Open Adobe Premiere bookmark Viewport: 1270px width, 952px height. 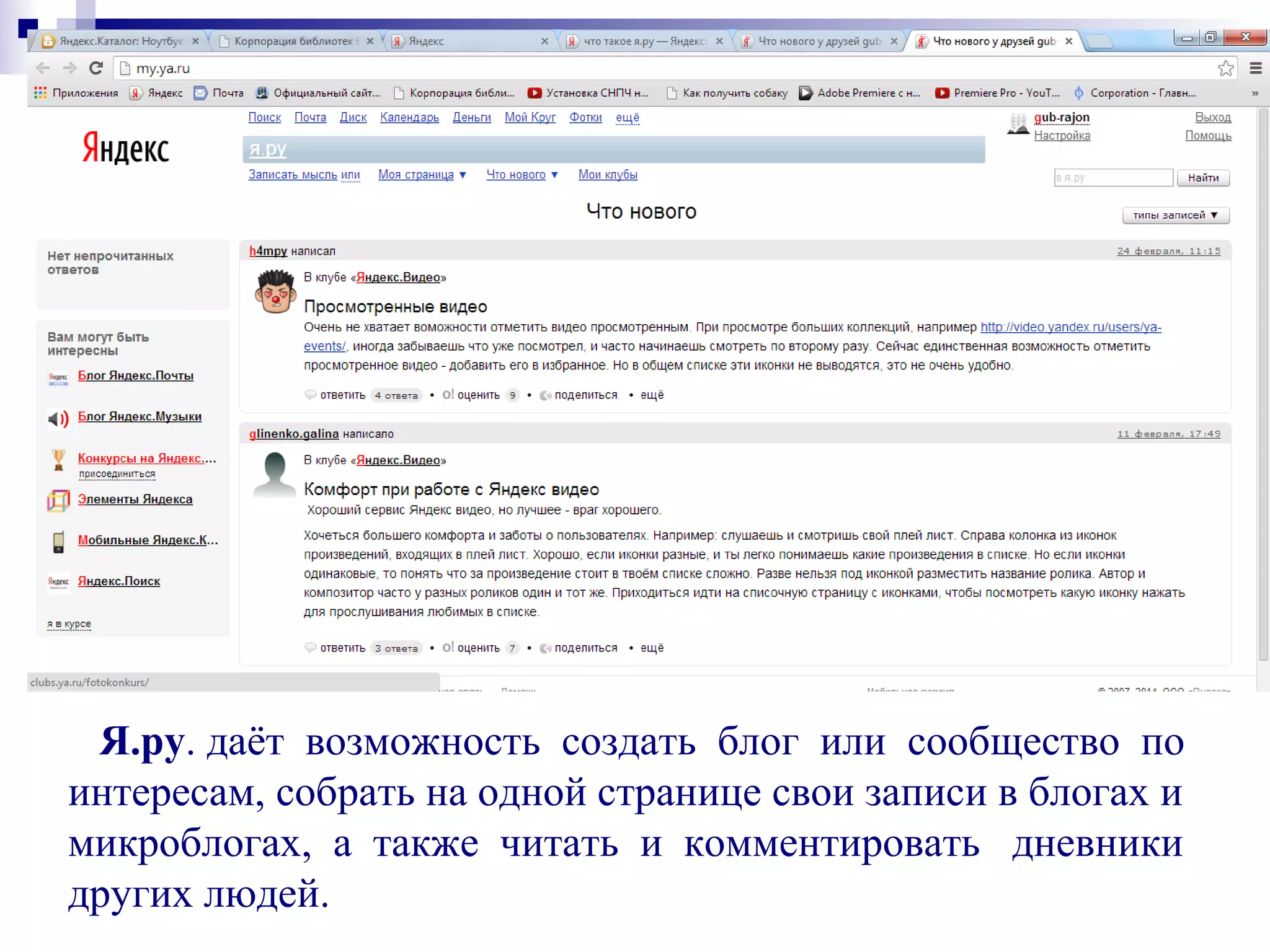tap(860, 93)
